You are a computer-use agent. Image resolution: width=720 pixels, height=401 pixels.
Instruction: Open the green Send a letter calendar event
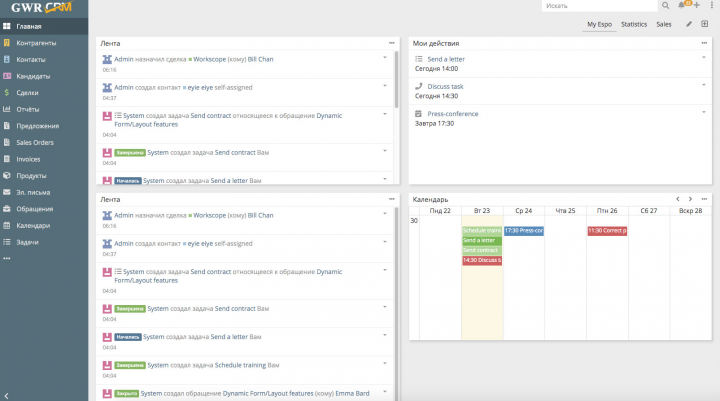[482, 241]
